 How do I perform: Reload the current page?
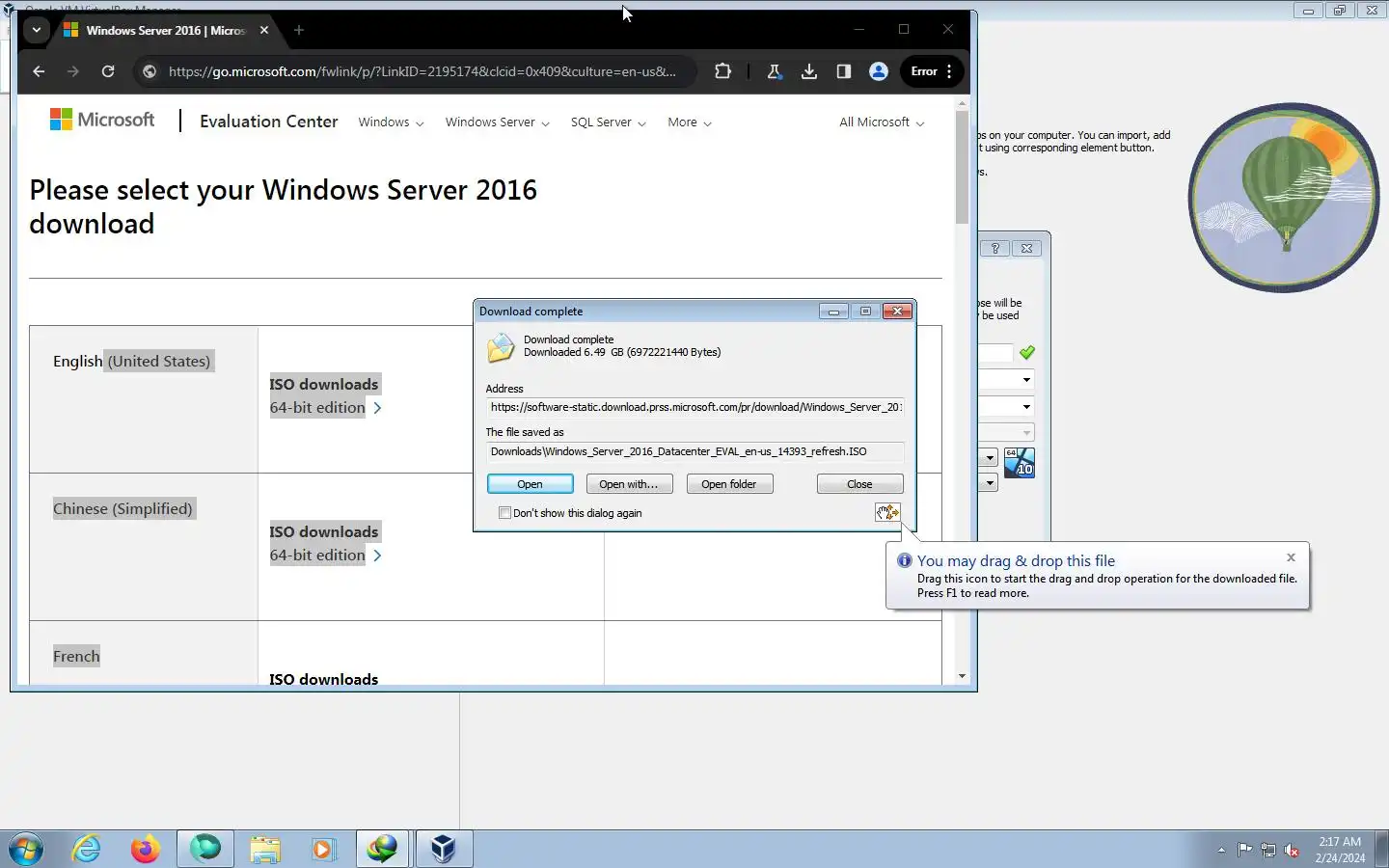coord(108,71)
